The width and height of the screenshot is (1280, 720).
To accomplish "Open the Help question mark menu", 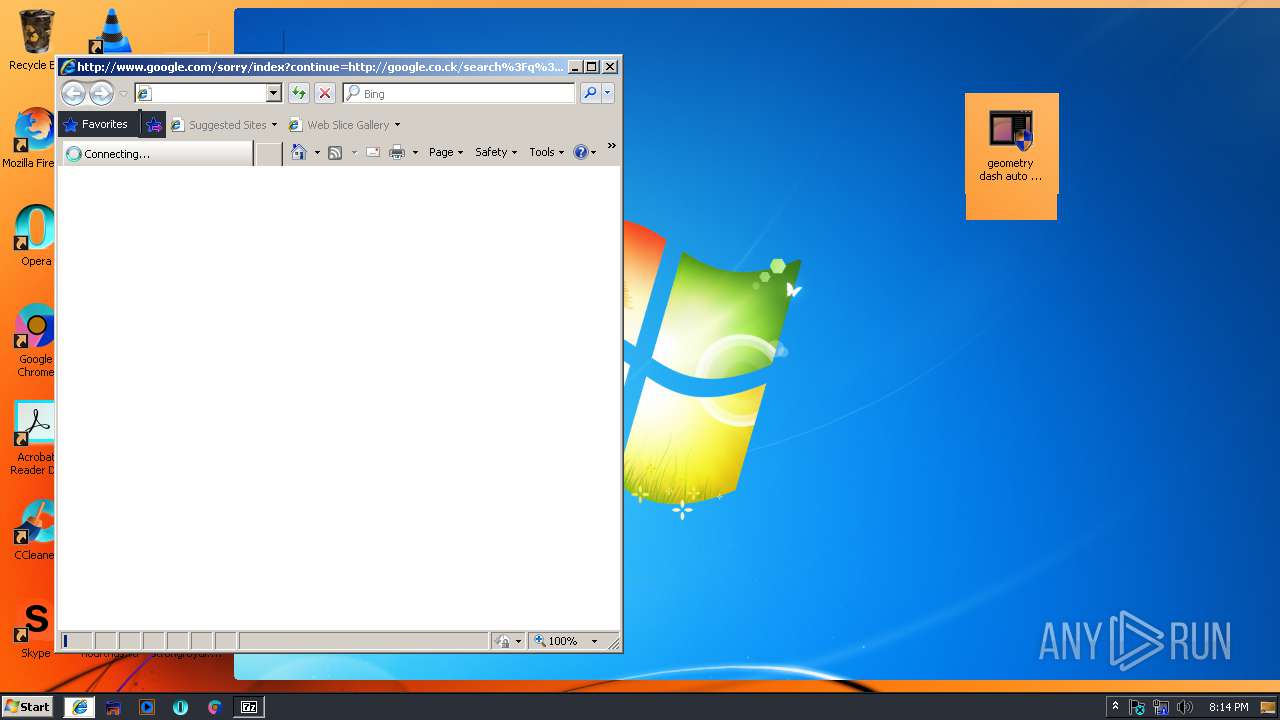I will [x=585, y=152].
